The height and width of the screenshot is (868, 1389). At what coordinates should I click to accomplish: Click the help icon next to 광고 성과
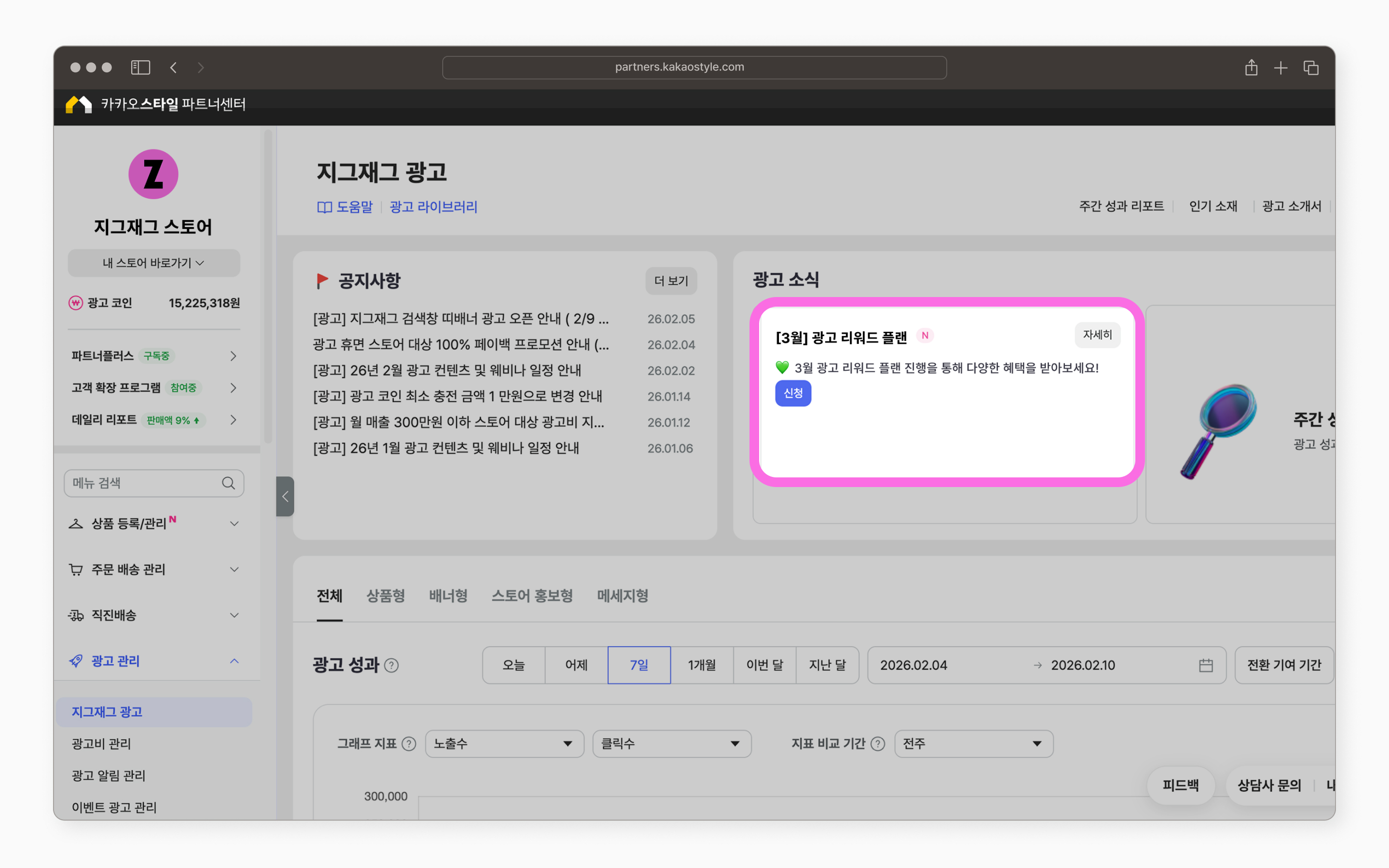click(x=392, y=665)
